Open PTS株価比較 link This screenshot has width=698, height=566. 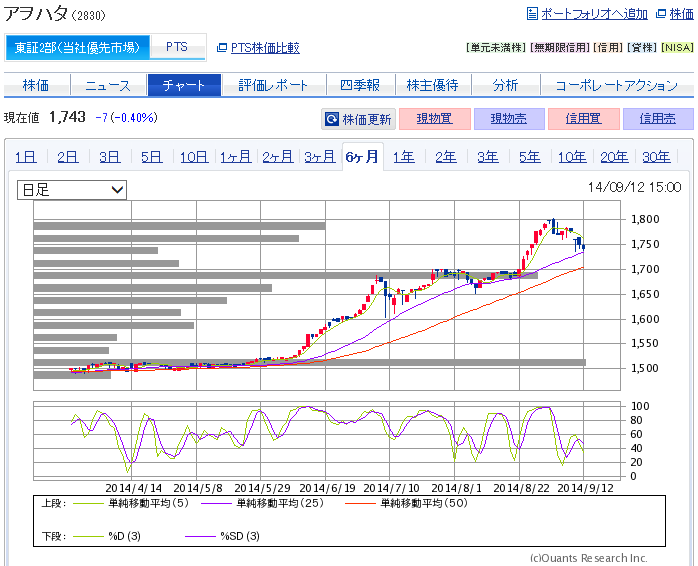[265, 48]
